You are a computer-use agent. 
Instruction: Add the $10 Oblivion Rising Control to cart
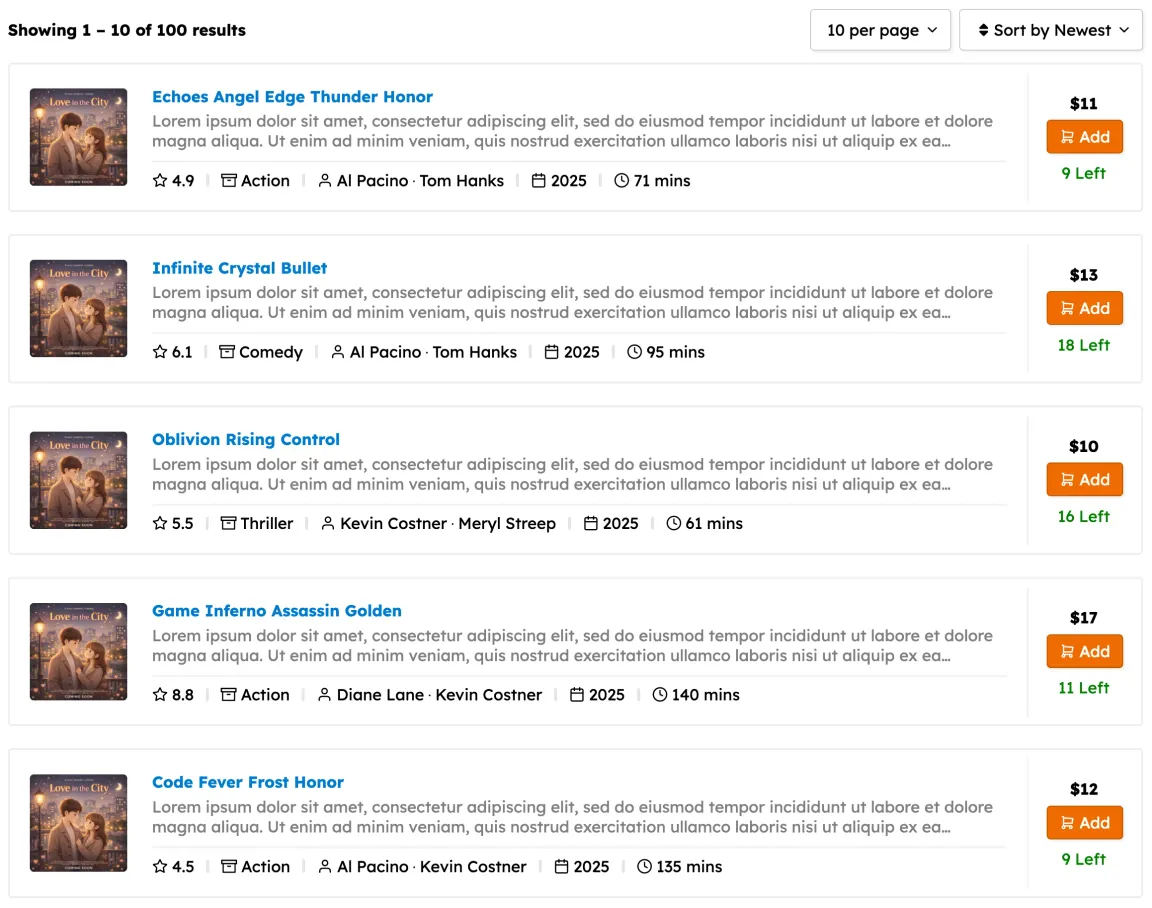tap(1084, 480)
